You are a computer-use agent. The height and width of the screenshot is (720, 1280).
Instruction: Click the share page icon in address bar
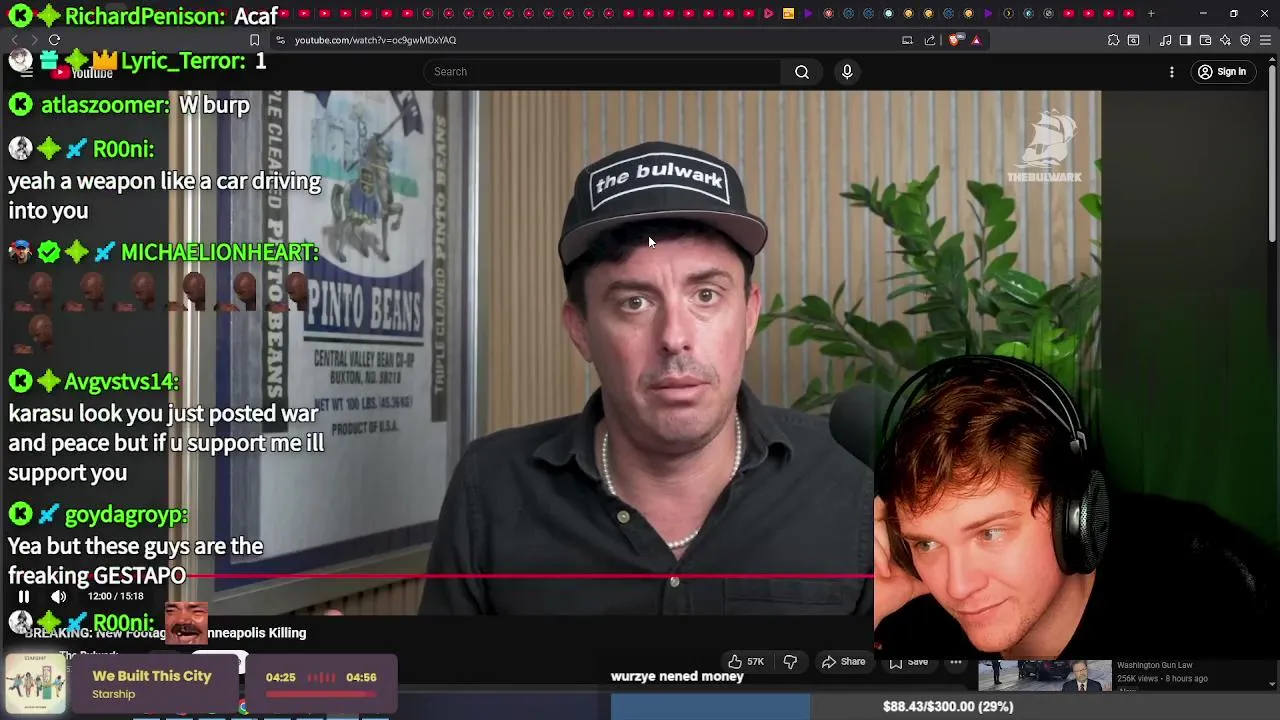pyautogui.click(x=930, y=40)
